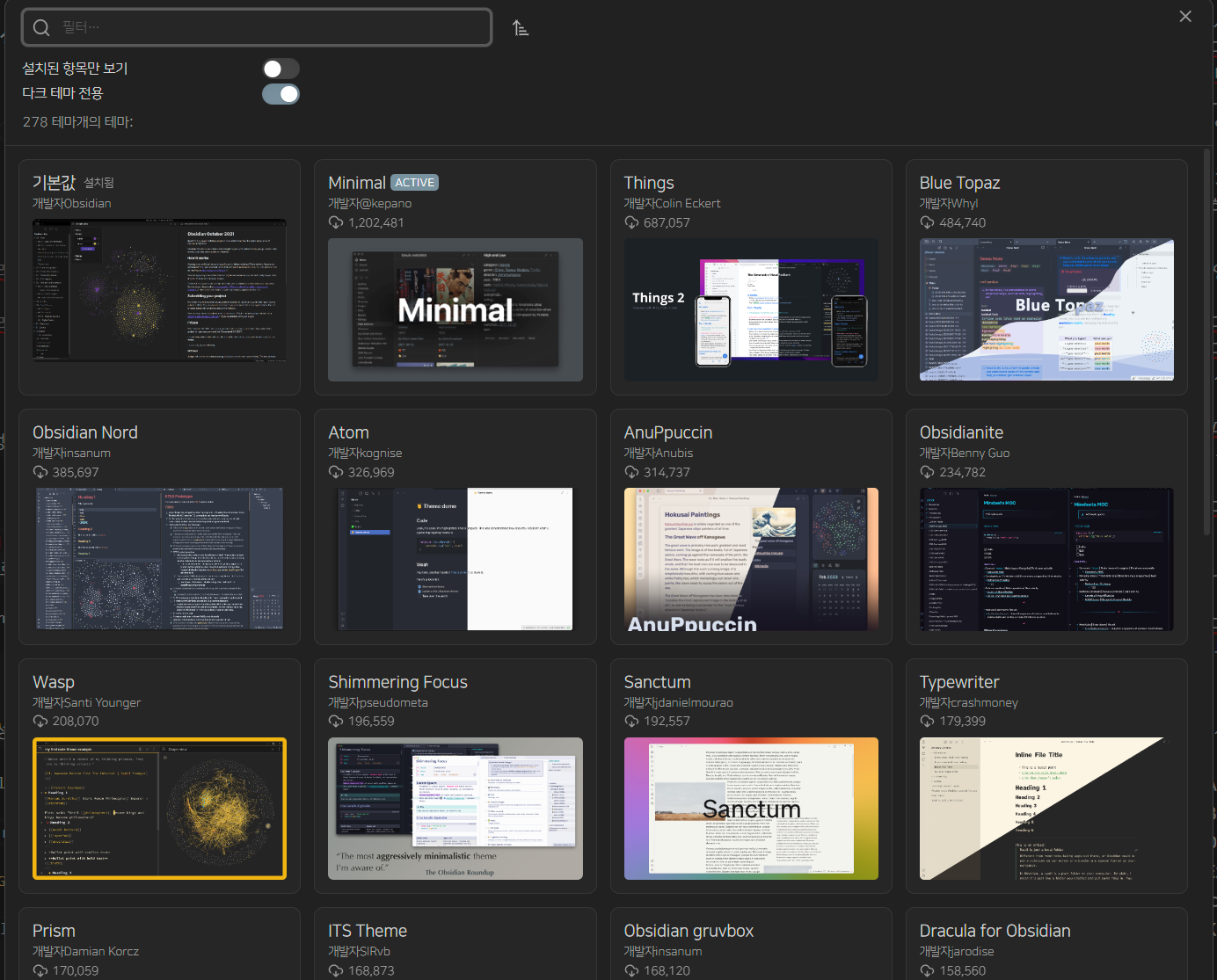Click download icon beside 168,120 on Obsidian gruvbox
Image resolution: width=1217 pixels, height=980 pixels.
[x=631, y=970]
